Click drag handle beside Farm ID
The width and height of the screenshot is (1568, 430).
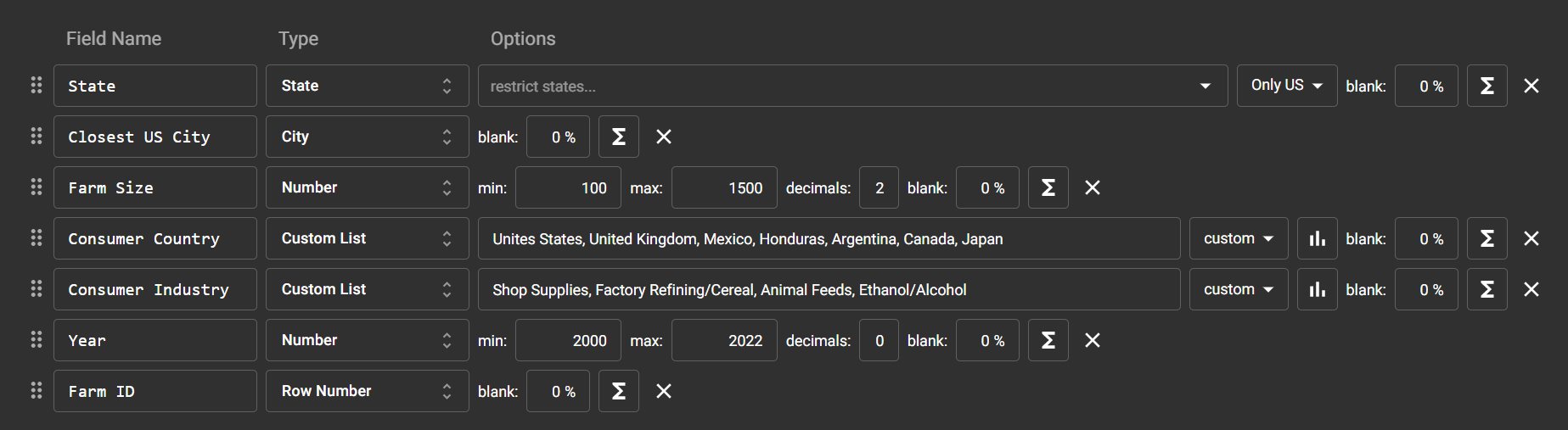37,391
